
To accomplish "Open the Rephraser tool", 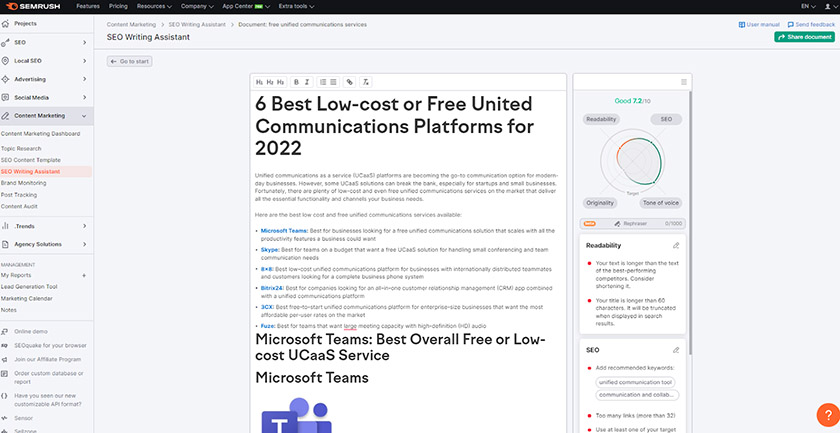I will coord(632,223).
